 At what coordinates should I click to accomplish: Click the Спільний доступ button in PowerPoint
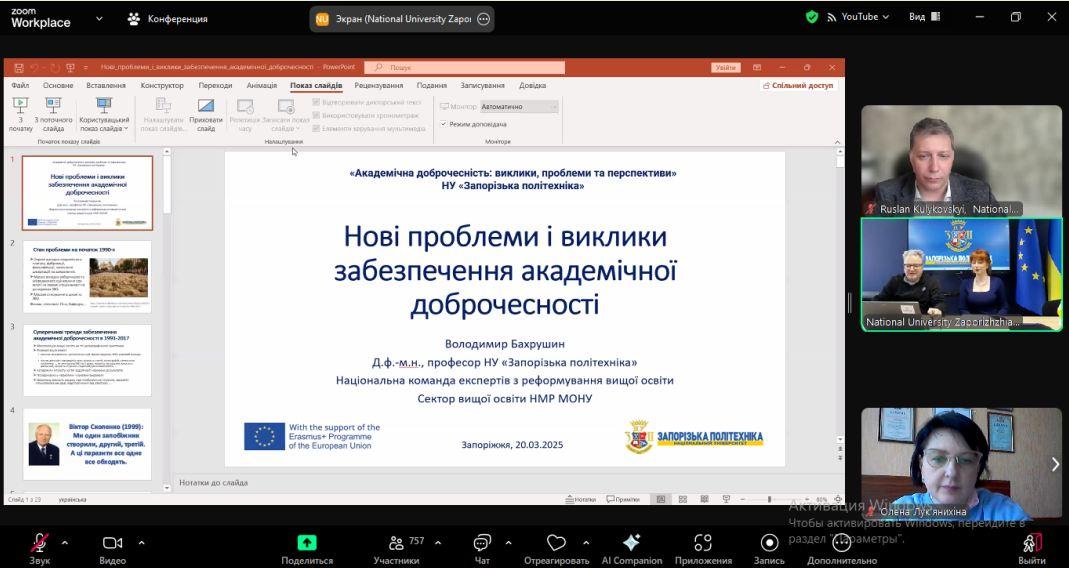pos(798,86)
